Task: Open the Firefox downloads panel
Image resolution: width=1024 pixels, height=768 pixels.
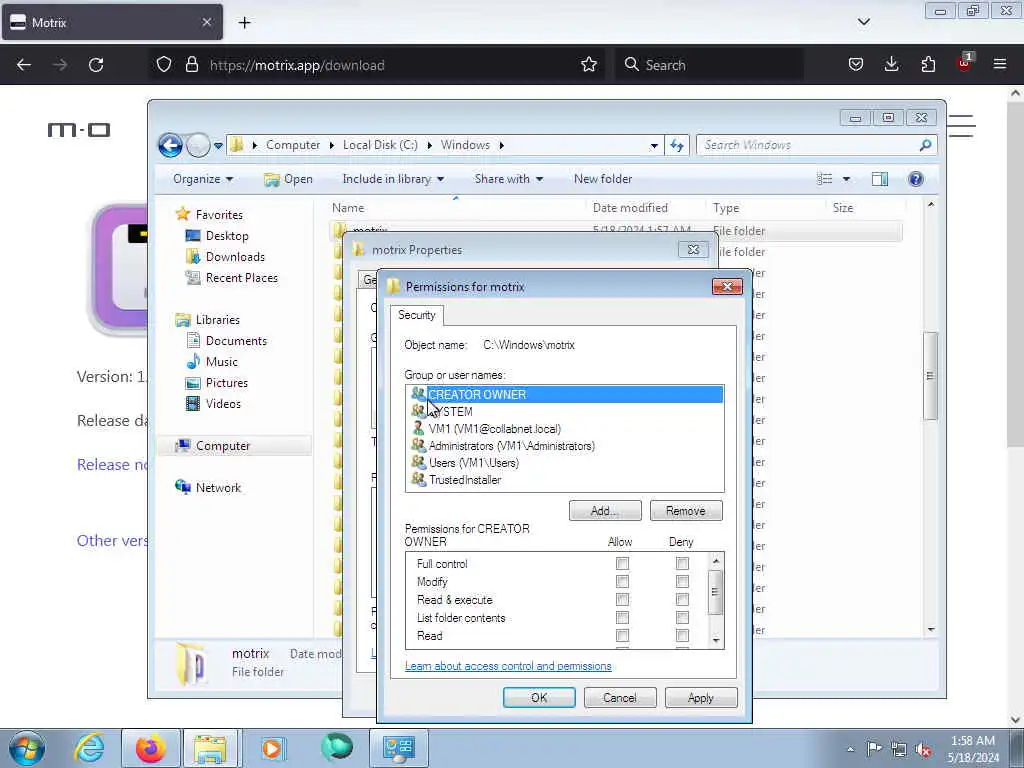Action: (x=891, y=64)
